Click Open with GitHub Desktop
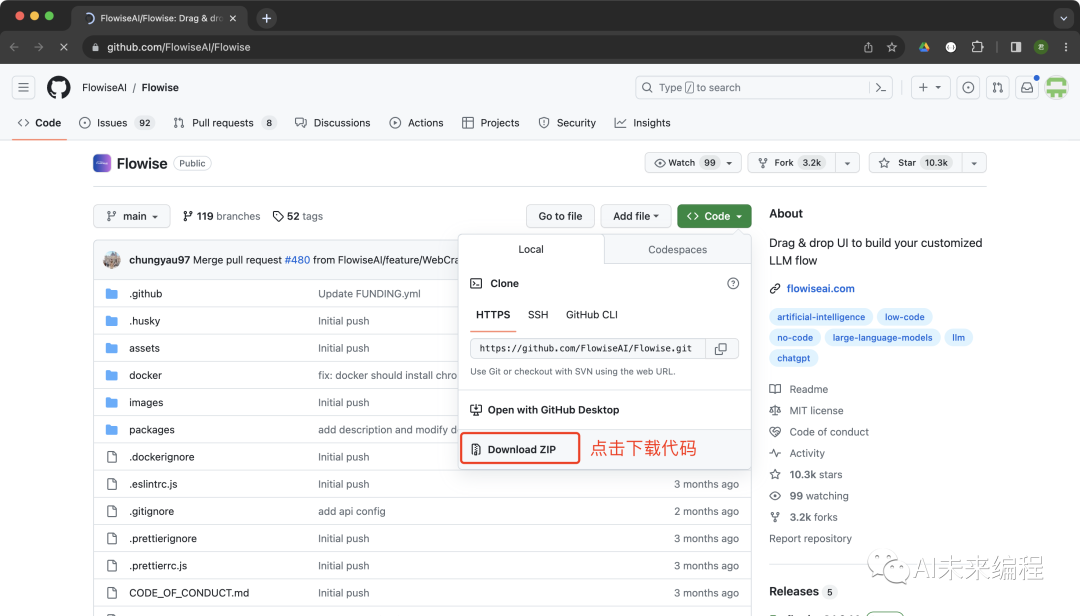This screenshot has height=616, width=1080. point(544,410)
